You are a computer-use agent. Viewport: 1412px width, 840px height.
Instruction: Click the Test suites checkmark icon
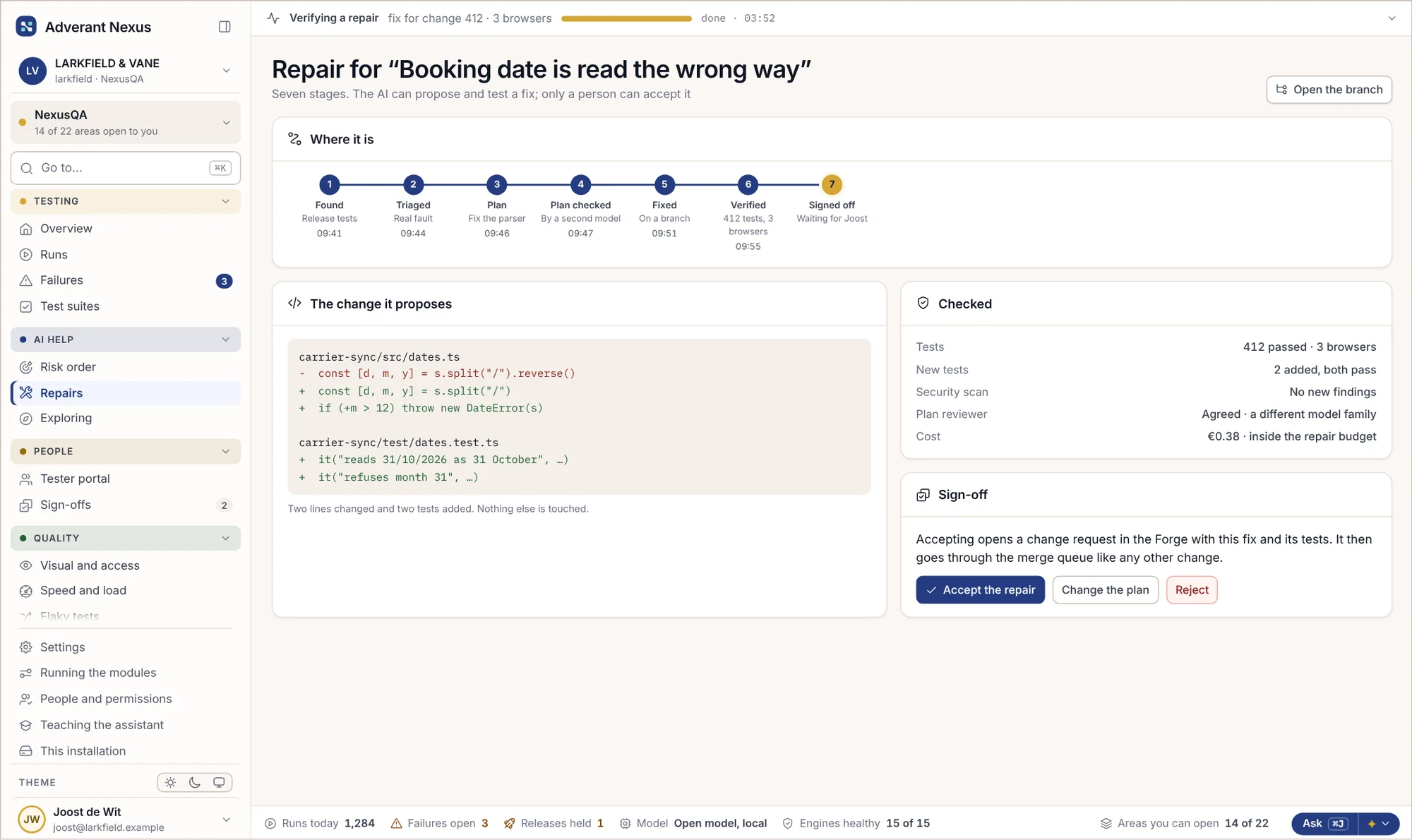point(26,306)
